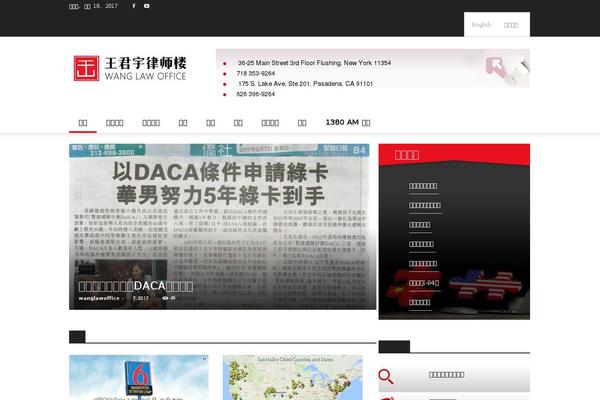Open the Motel 6 sign article thumbnail

[x=139, y=377]
